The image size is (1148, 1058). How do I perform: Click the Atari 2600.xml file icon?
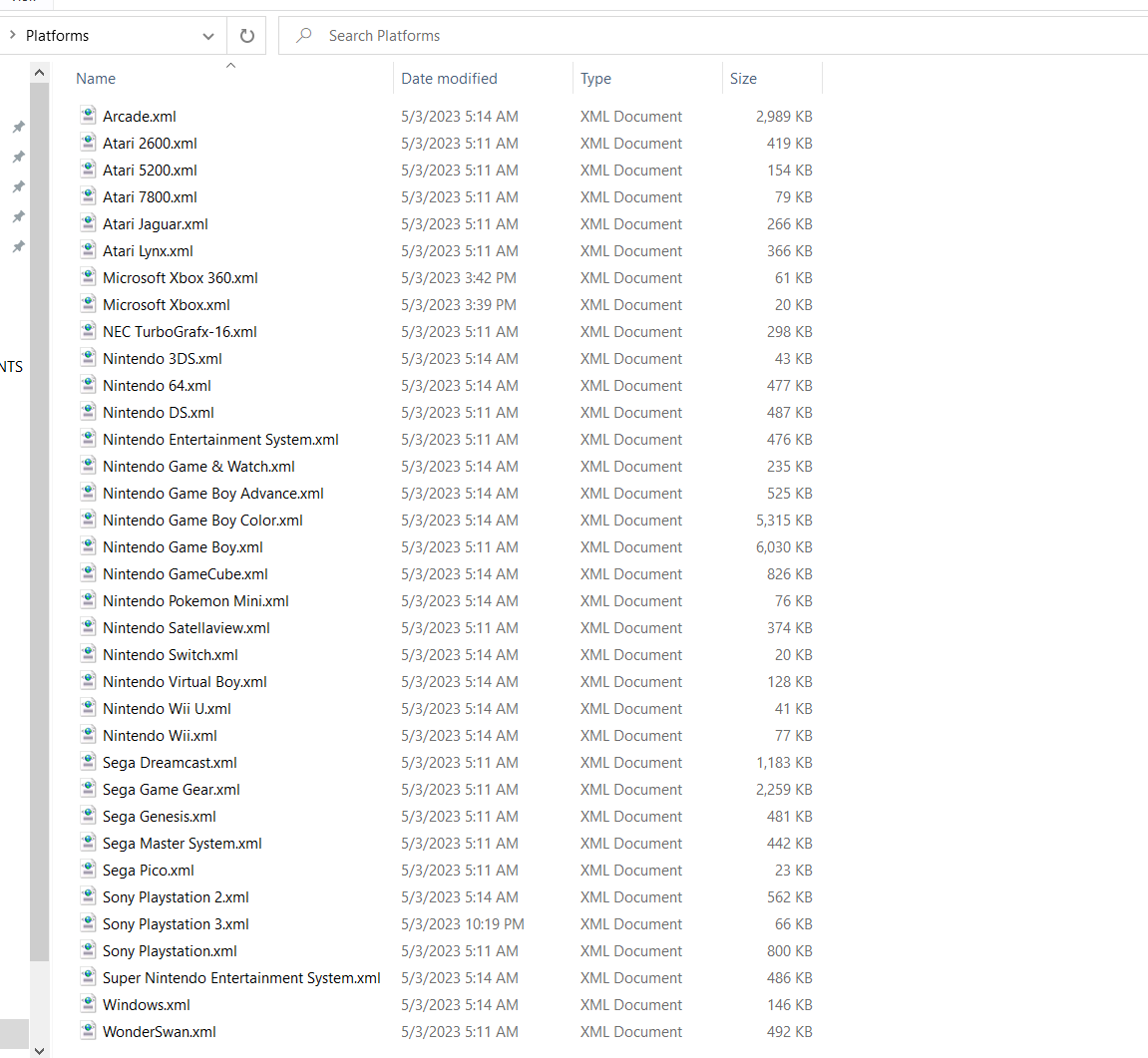pyautogui.click(x=88, y=143)
